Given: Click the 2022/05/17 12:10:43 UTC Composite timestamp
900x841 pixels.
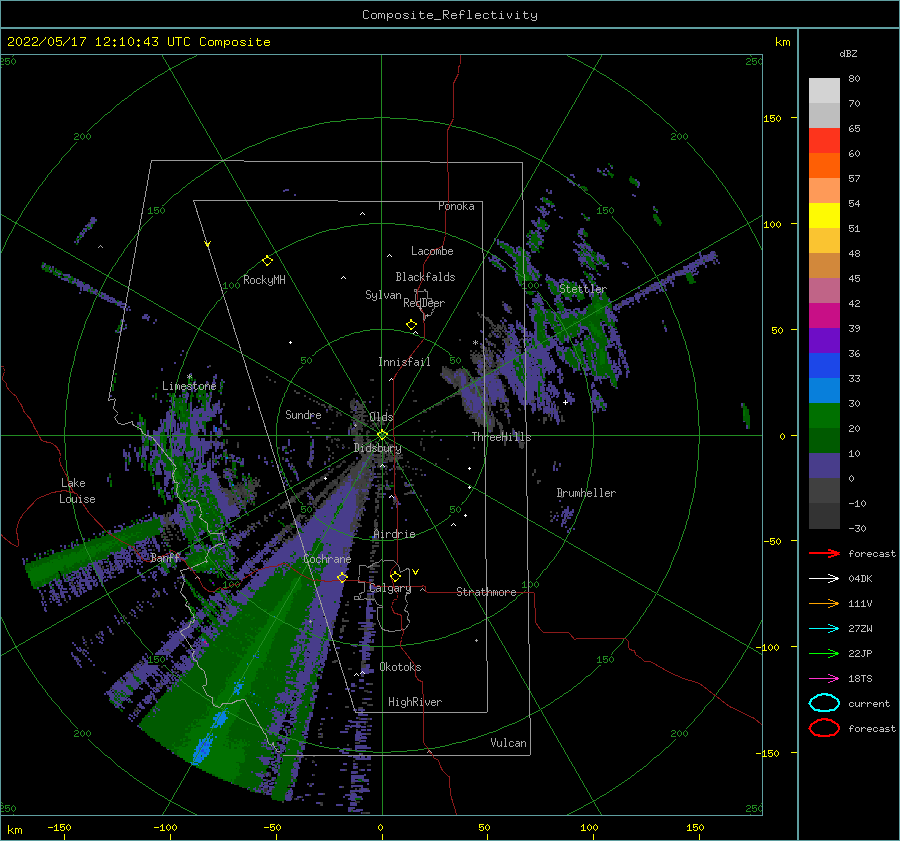Looking at the screenshot, I should pos(139,42).
